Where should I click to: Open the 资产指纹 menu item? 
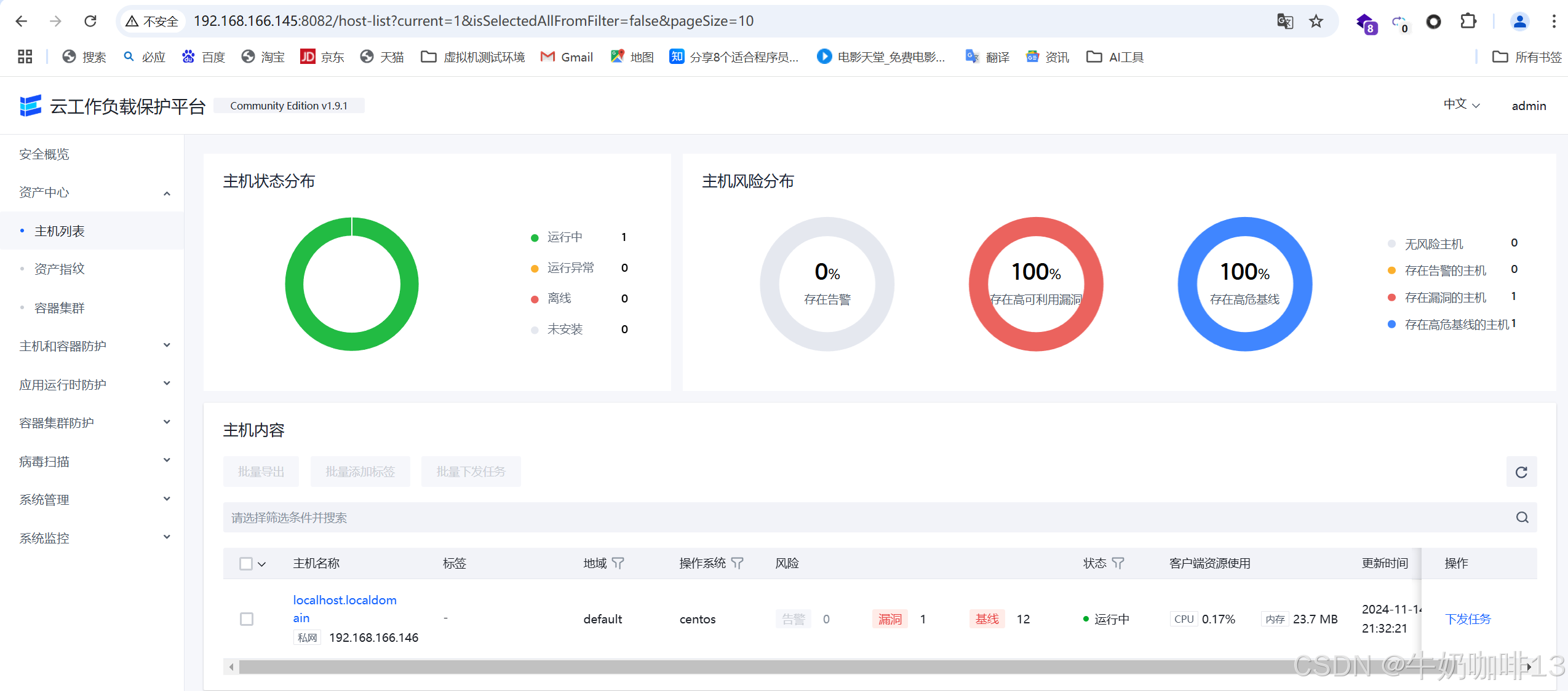click(60, 269)
